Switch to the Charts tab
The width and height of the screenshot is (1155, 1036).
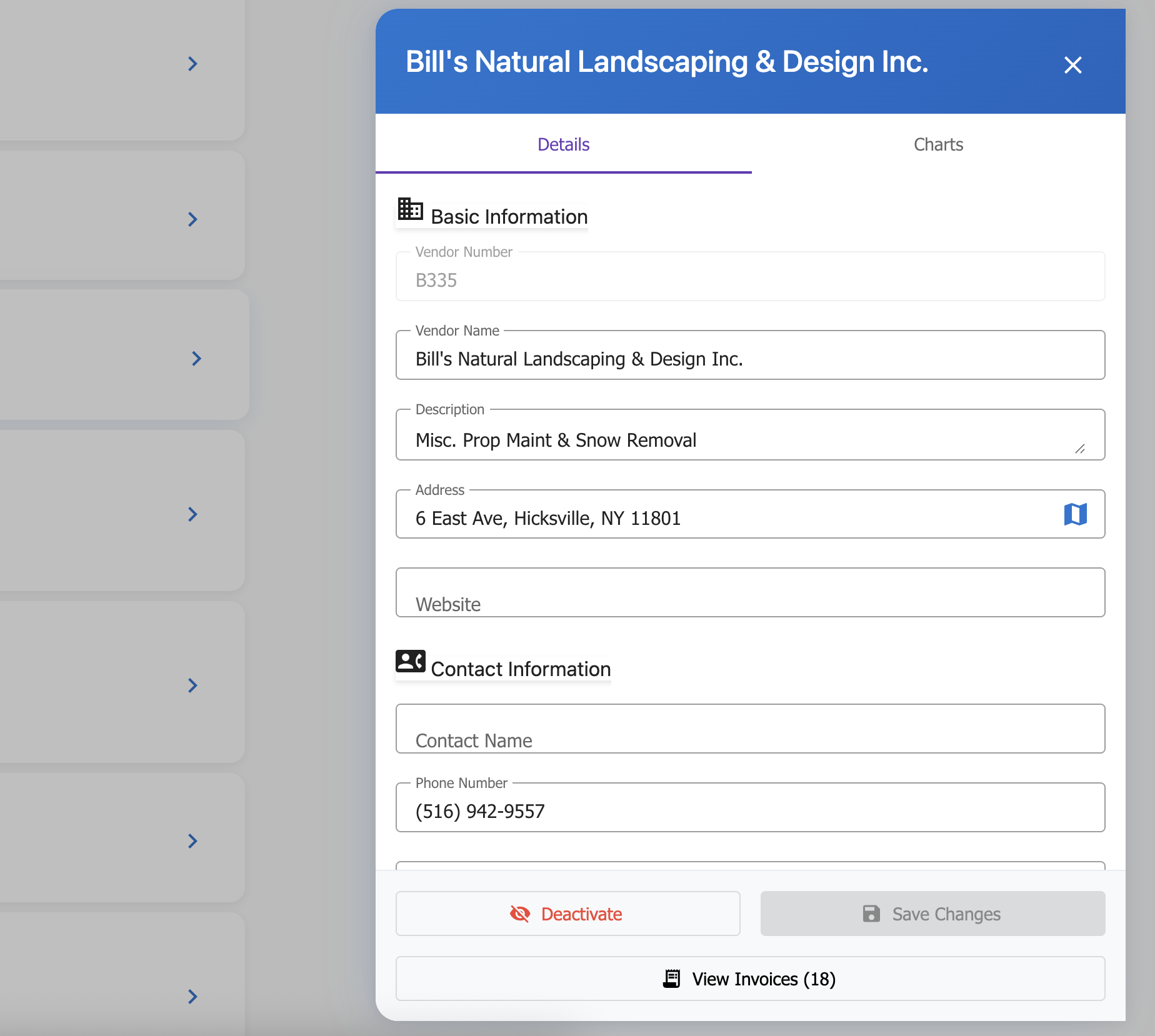pos(937,144)
